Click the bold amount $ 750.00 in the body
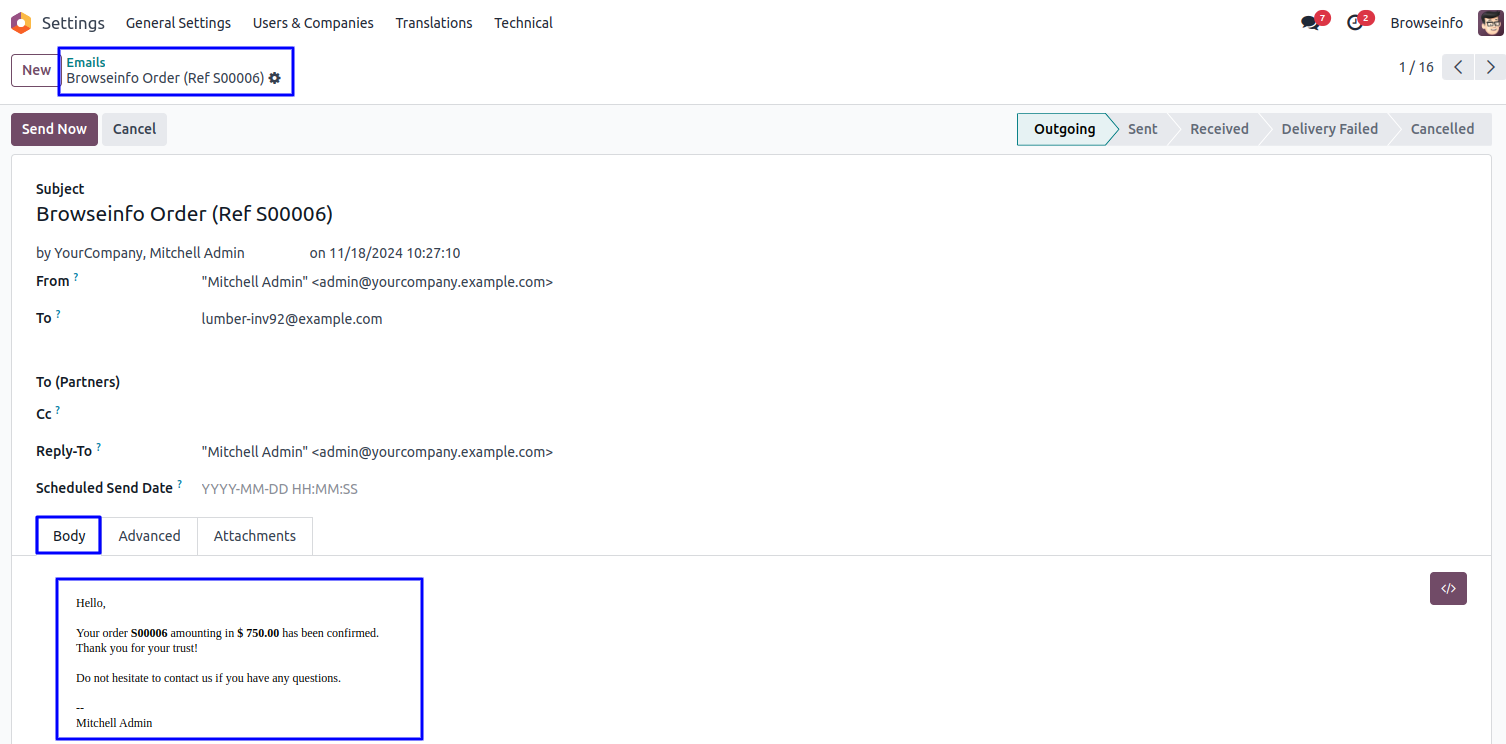 coord(258,633)
